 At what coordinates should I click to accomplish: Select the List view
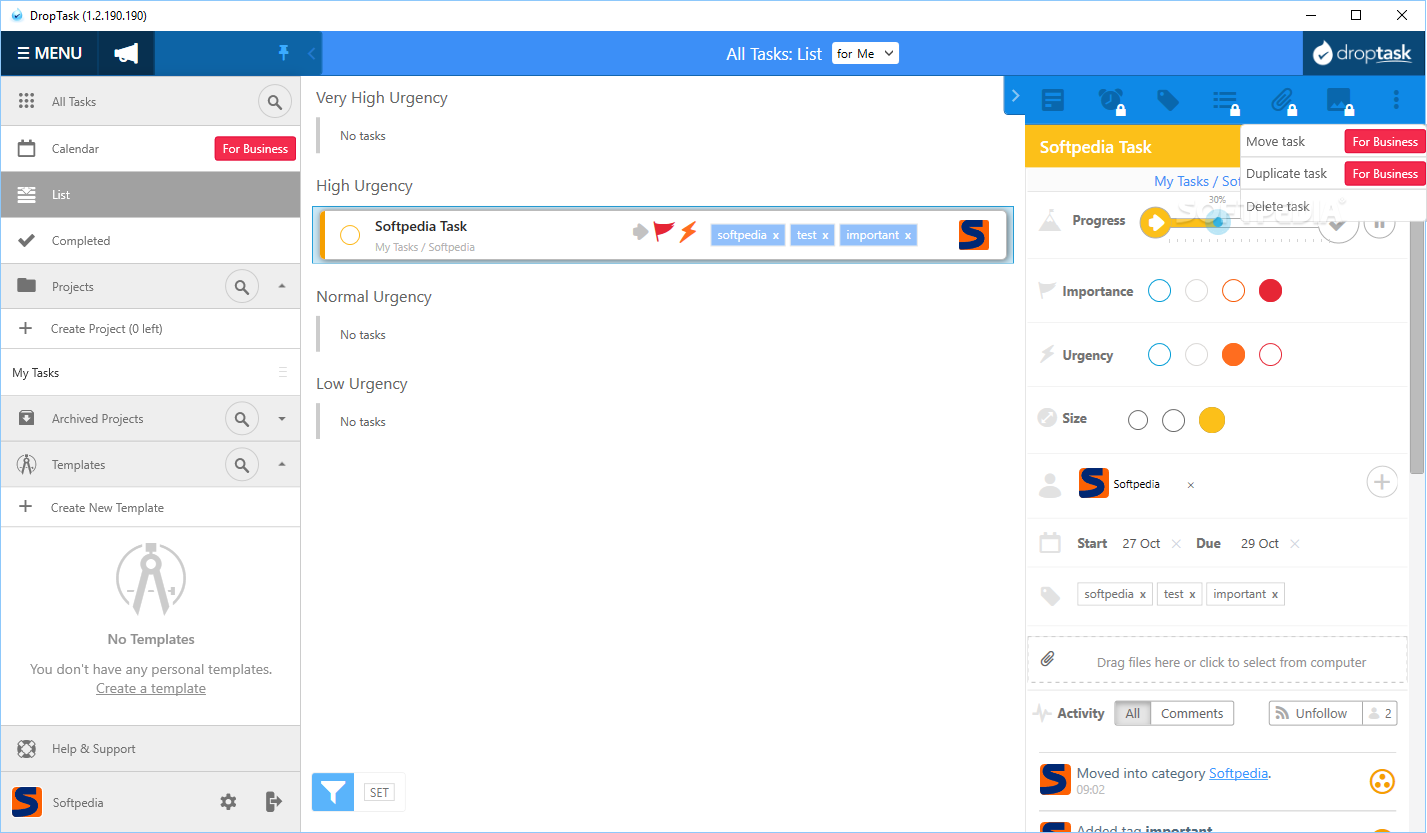tap(150, 195)
